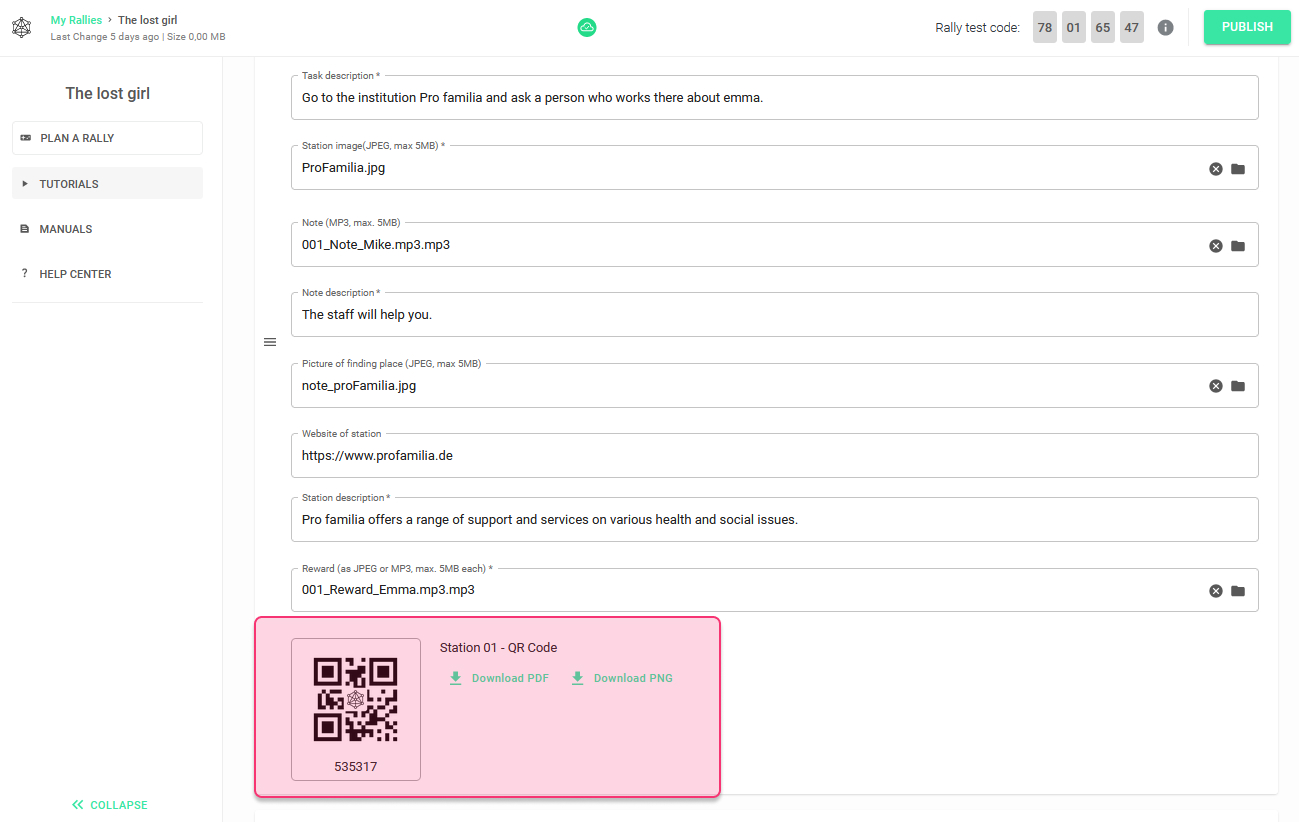Image resolution: width=1299 pixels, height=822 pixels.
Task: Click the Station 01 QR code image
Action: pos(356,700)
